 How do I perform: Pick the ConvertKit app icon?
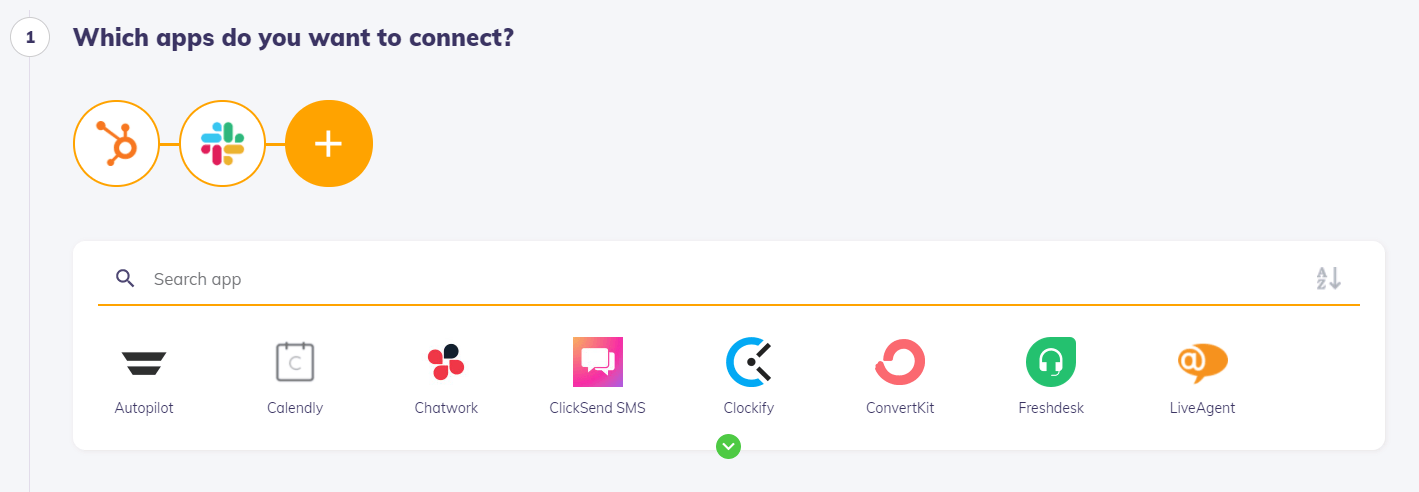click(x=900, y=362)
